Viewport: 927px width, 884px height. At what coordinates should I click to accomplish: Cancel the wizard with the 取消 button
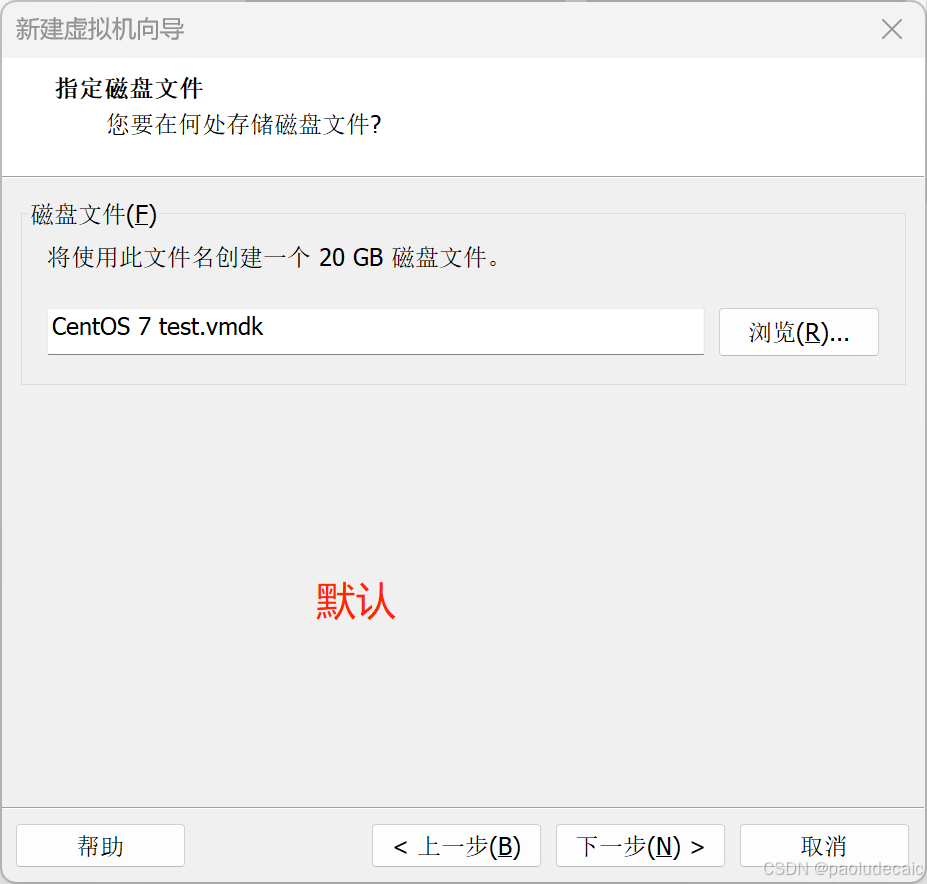click(824, 846)
